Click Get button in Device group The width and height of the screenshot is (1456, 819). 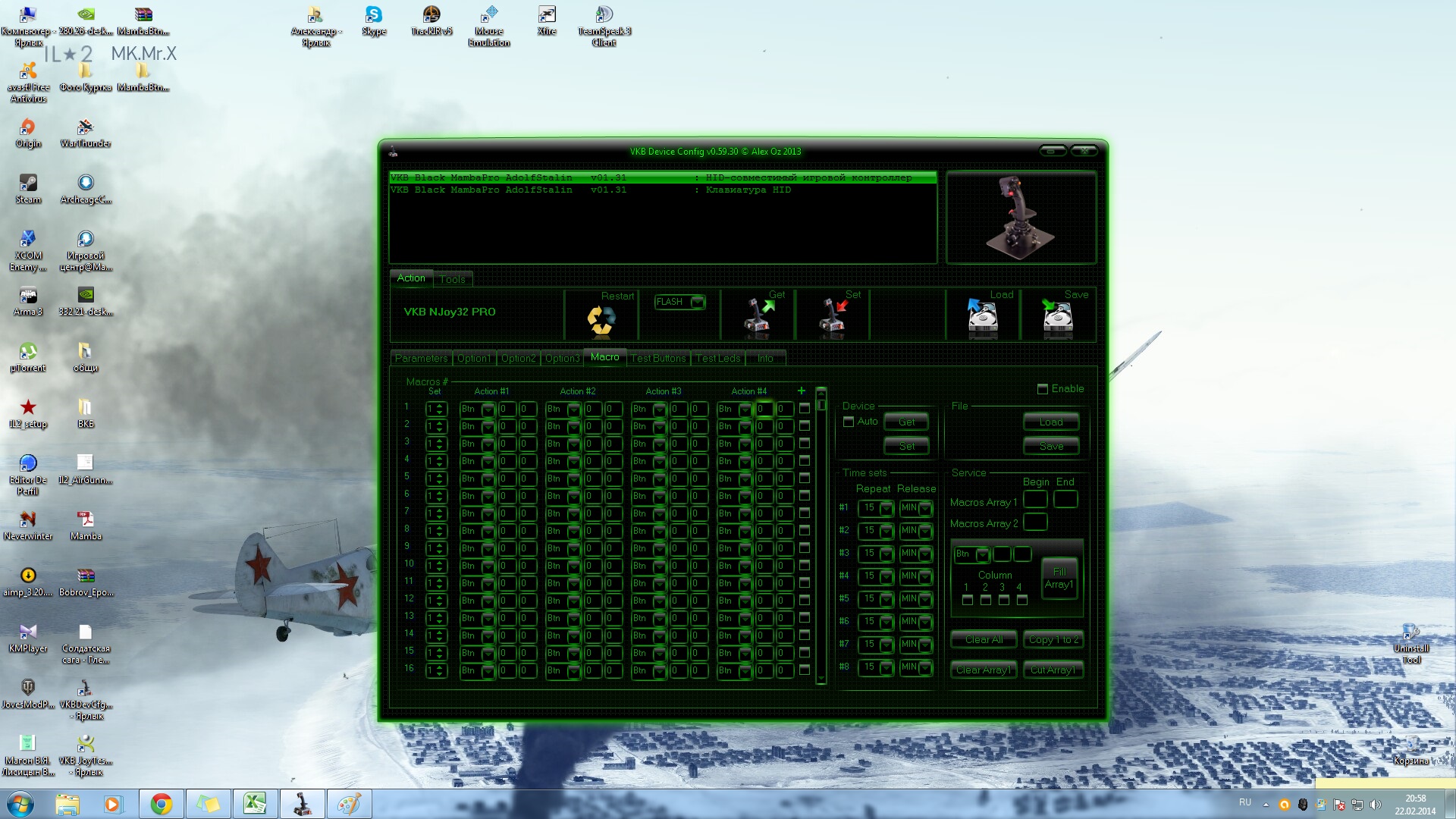click(906, 422)
